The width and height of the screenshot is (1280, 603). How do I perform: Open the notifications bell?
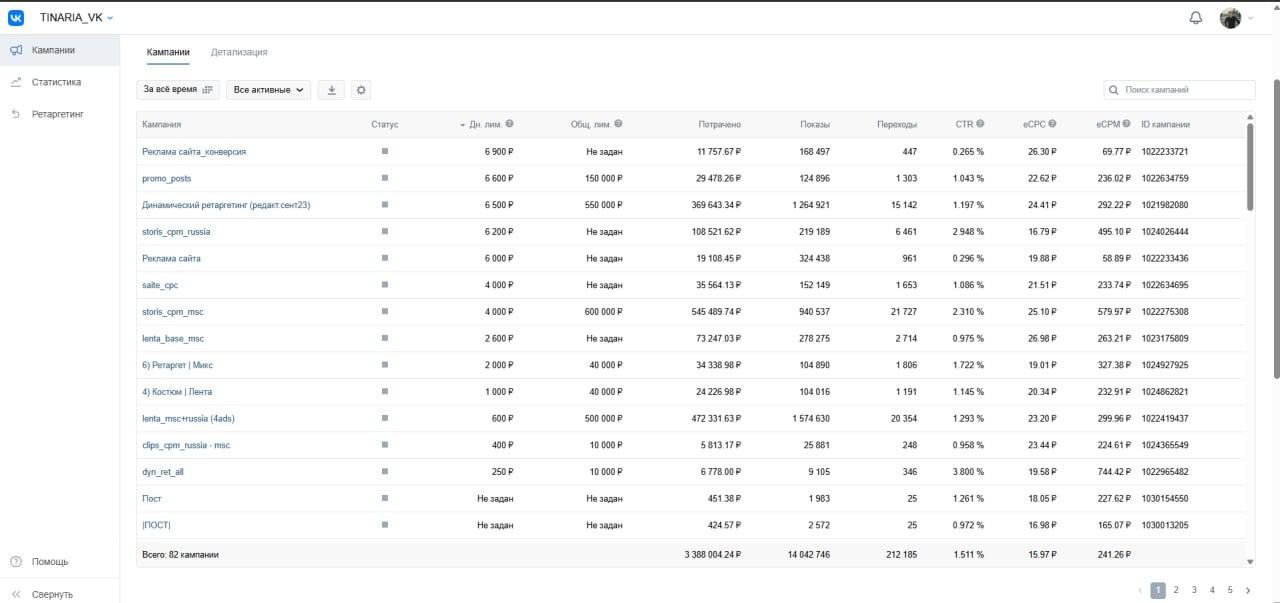pyautogui.click(x=1196, y=18)
